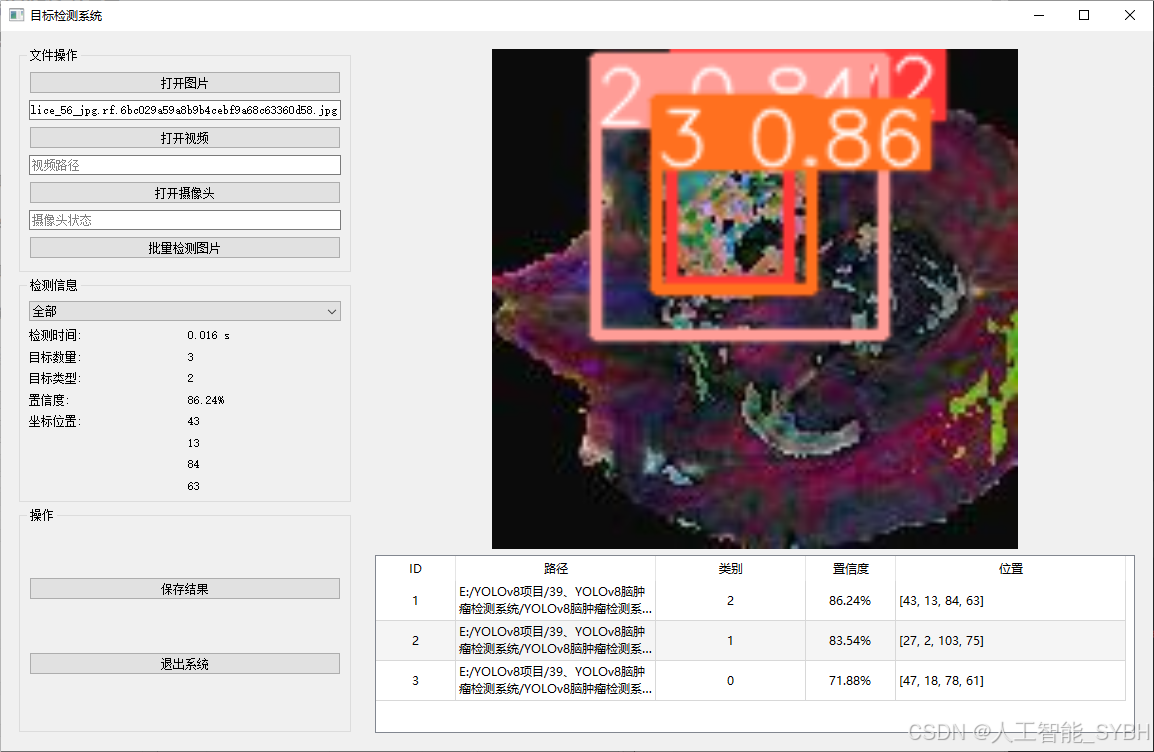
Task: Click the path cell in row 3
Action: 556,680
